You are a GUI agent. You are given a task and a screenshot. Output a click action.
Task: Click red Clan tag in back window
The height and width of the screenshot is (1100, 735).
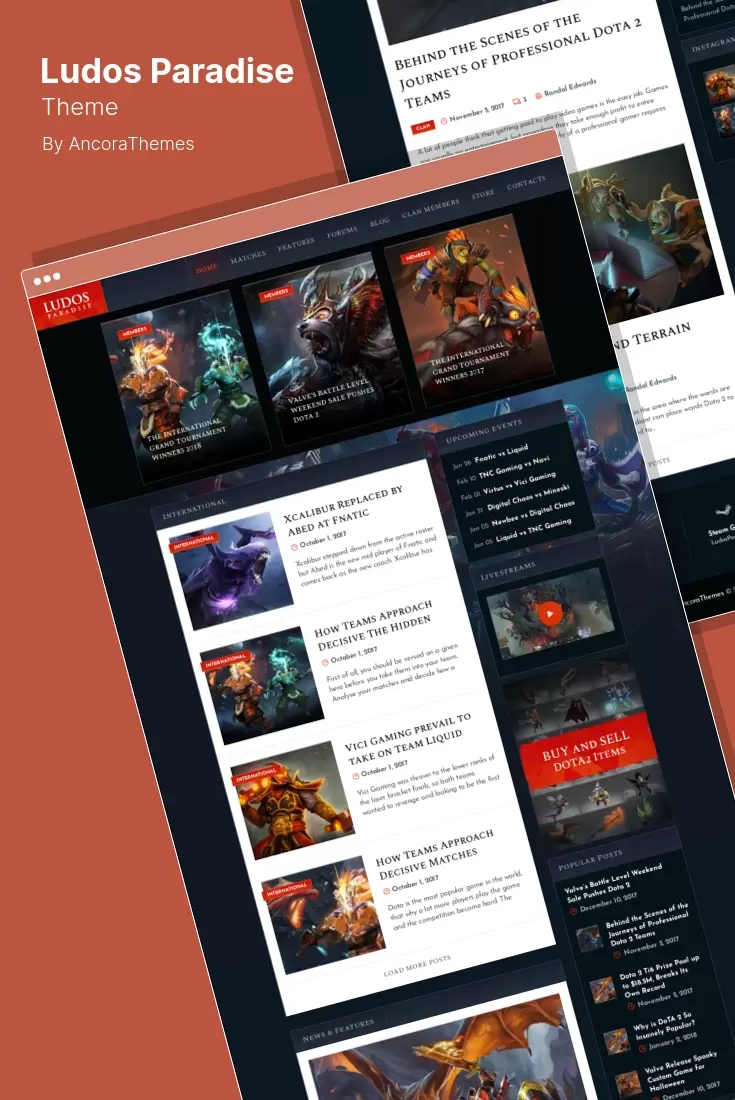pos(423,127)
